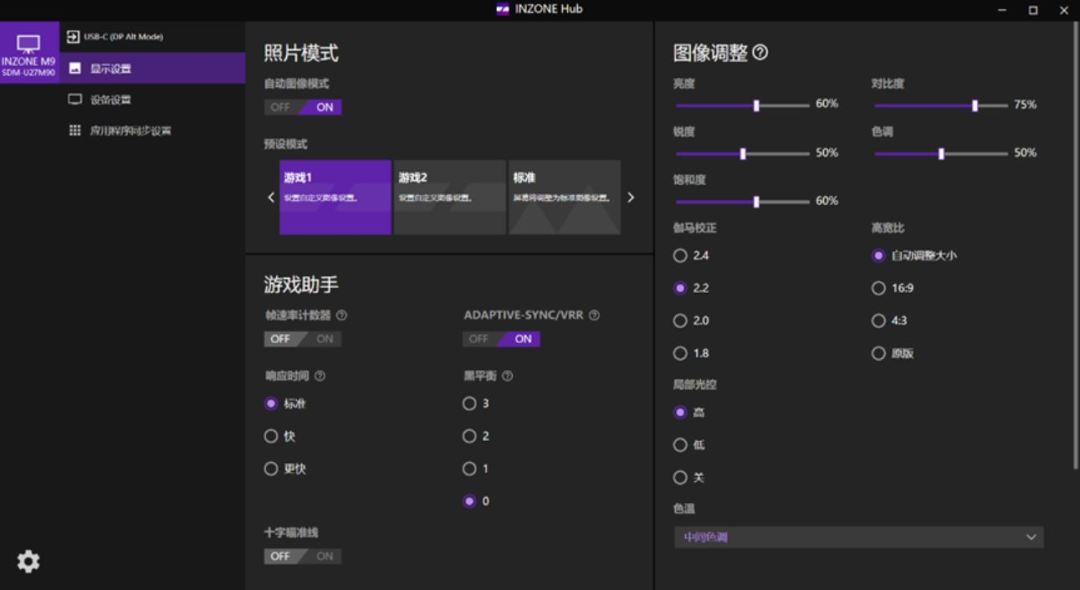The image size is (1080, 590).
Task: Select the 游戏1 preset mode card
Action: (335, 198)
